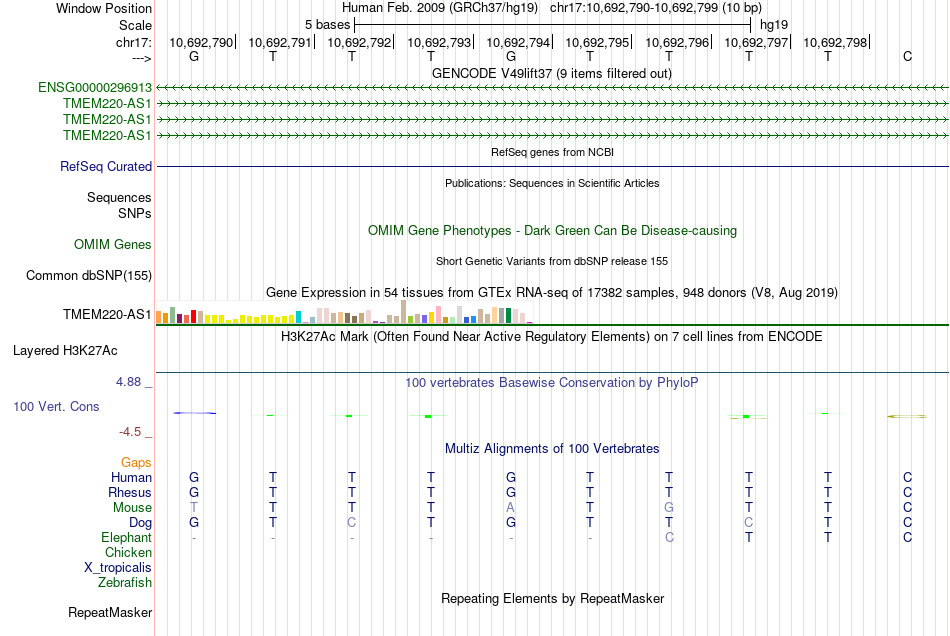The width and height of the screenshot is (950, 636).
Task: Open the Basewise Conservation by PhyloP title
Action: (551, 383)
